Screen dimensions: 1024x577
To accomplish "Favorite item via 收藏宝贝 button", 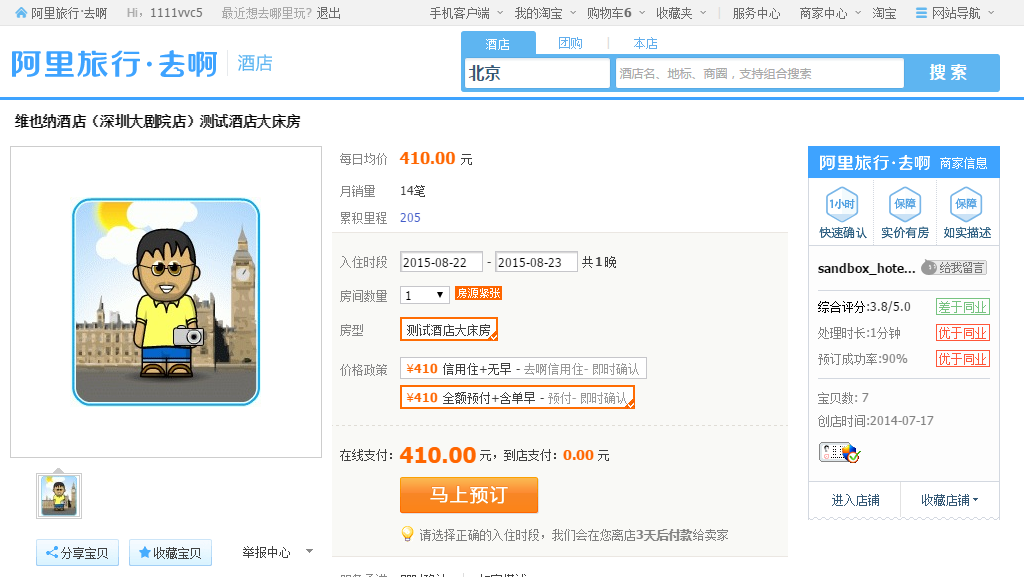I will click(170, 553).
